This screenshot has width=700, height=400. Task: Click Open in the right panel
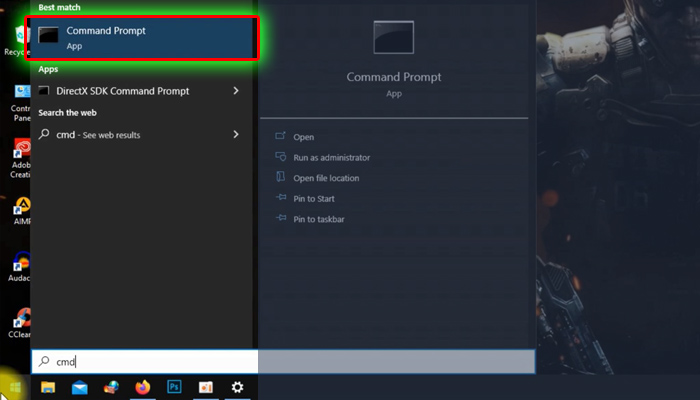(303, 137)
